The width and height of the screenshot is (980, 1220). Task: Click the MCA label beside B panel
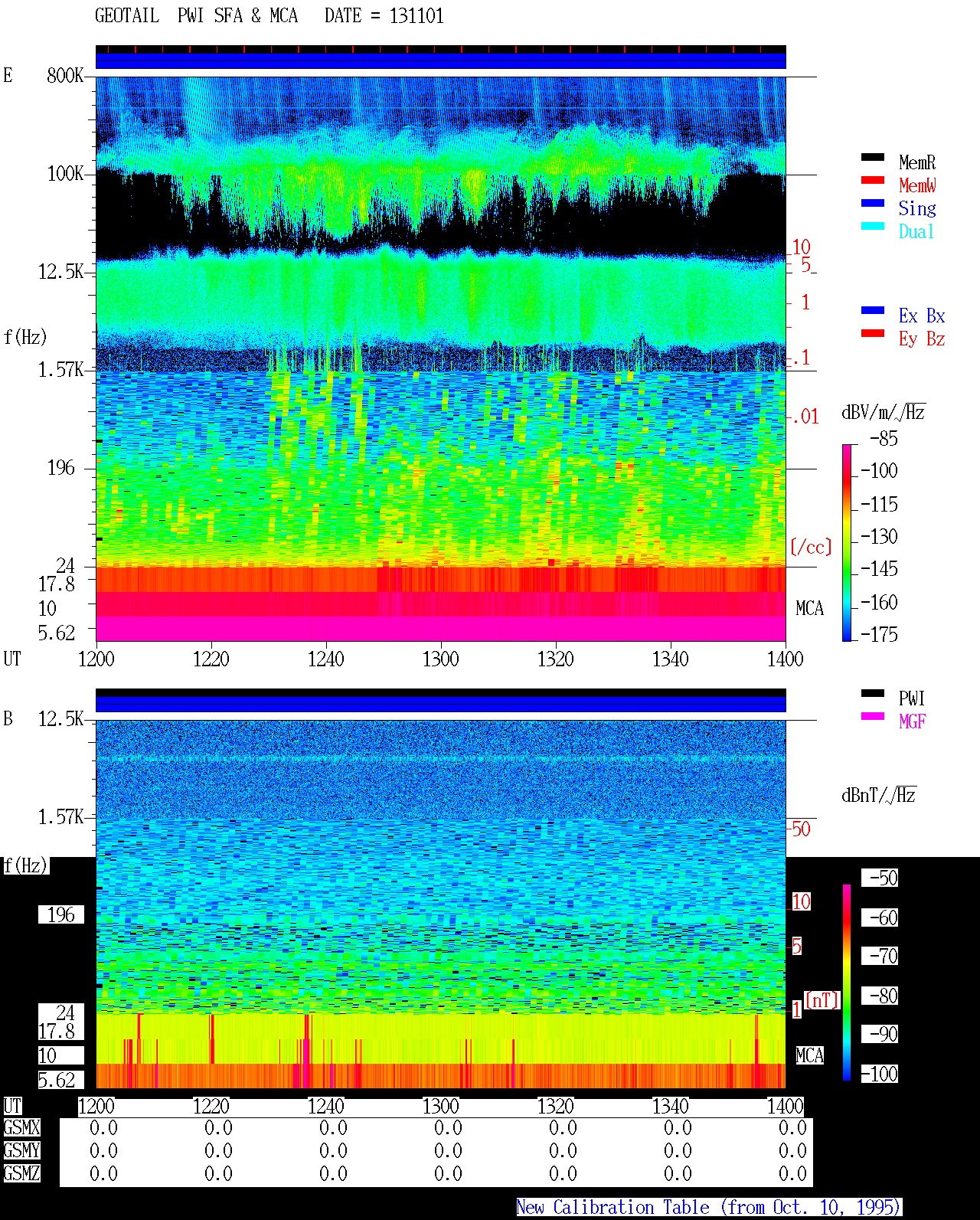[809, 1056]
